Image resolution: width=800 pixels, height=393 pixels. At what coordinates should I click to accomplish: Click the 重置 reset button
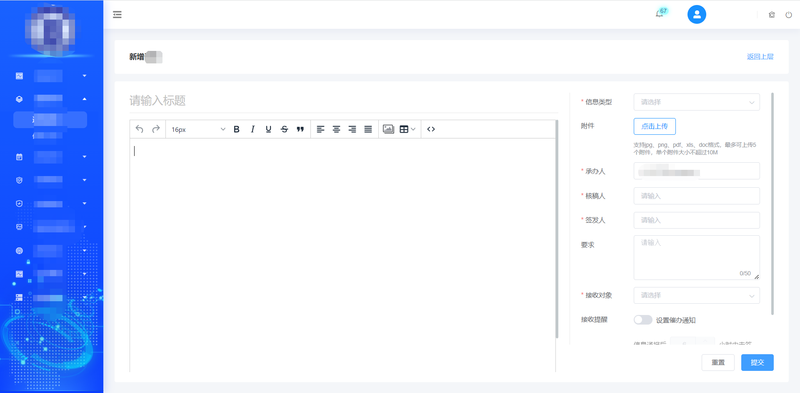click(x=718, y=362)
